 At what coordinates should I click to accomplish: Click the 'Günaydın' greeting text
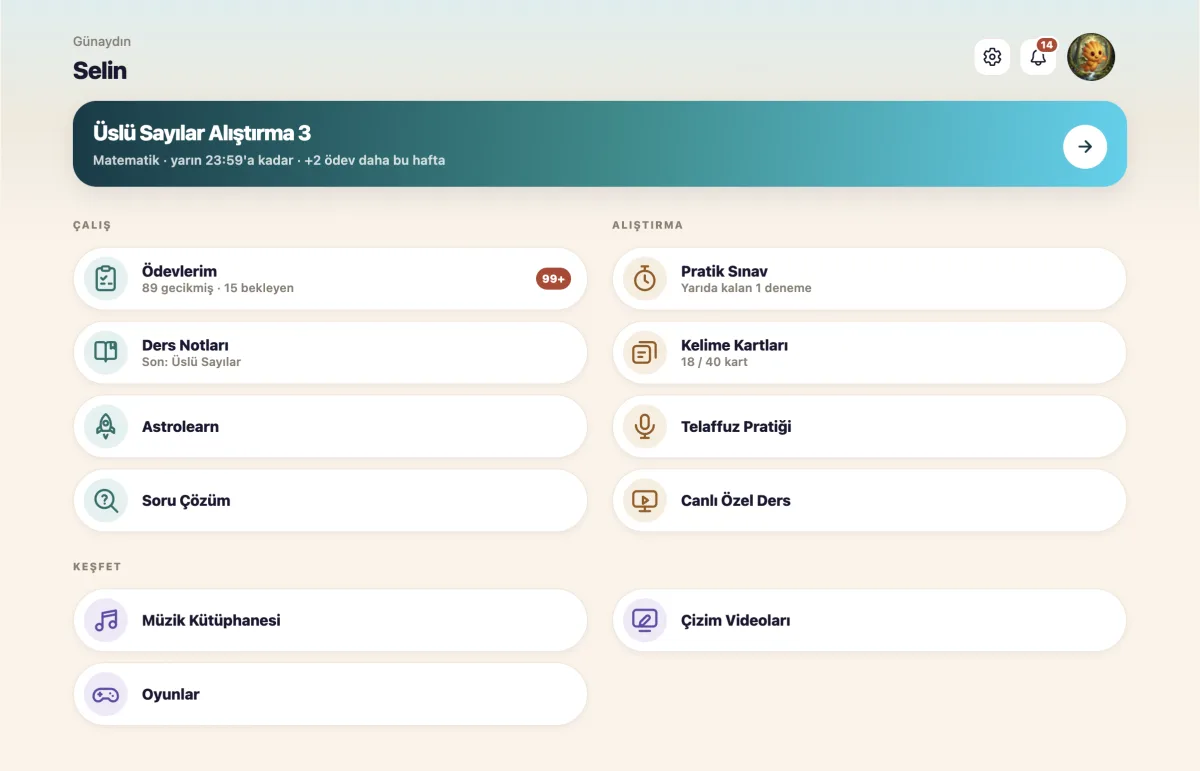pyautogui.click(x=102, y=42)
